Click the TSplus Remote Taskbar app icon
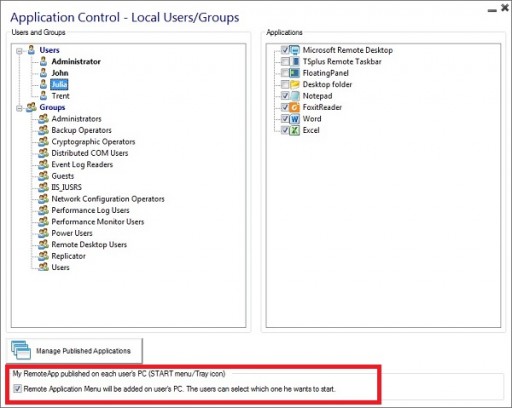The height and width of the screenshot is (408, 512). (x=295, y=61)
